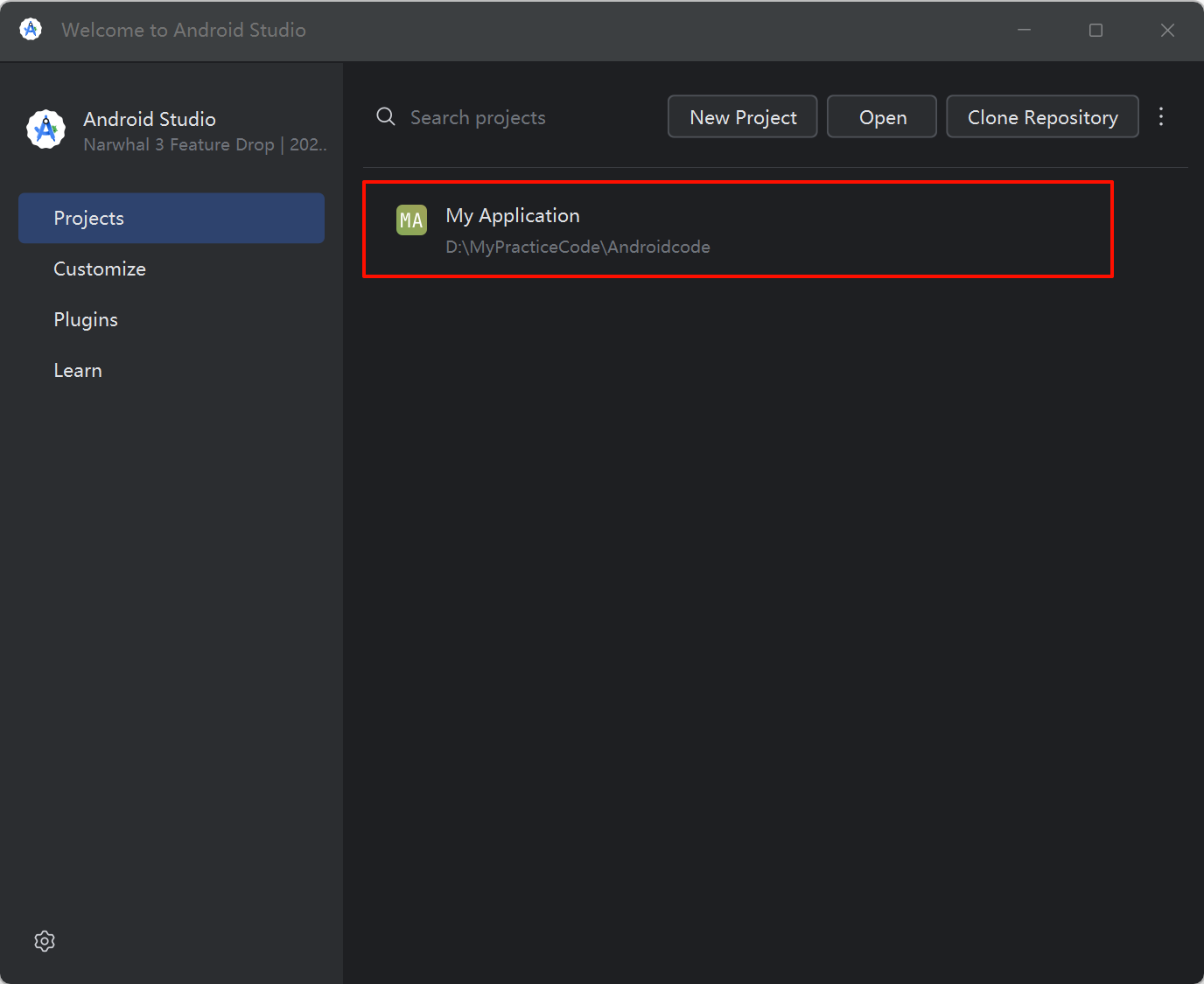Go to the Learn tab
Image resolution: width=1204 pixels, height=984 pixels.
coord(171,370)
